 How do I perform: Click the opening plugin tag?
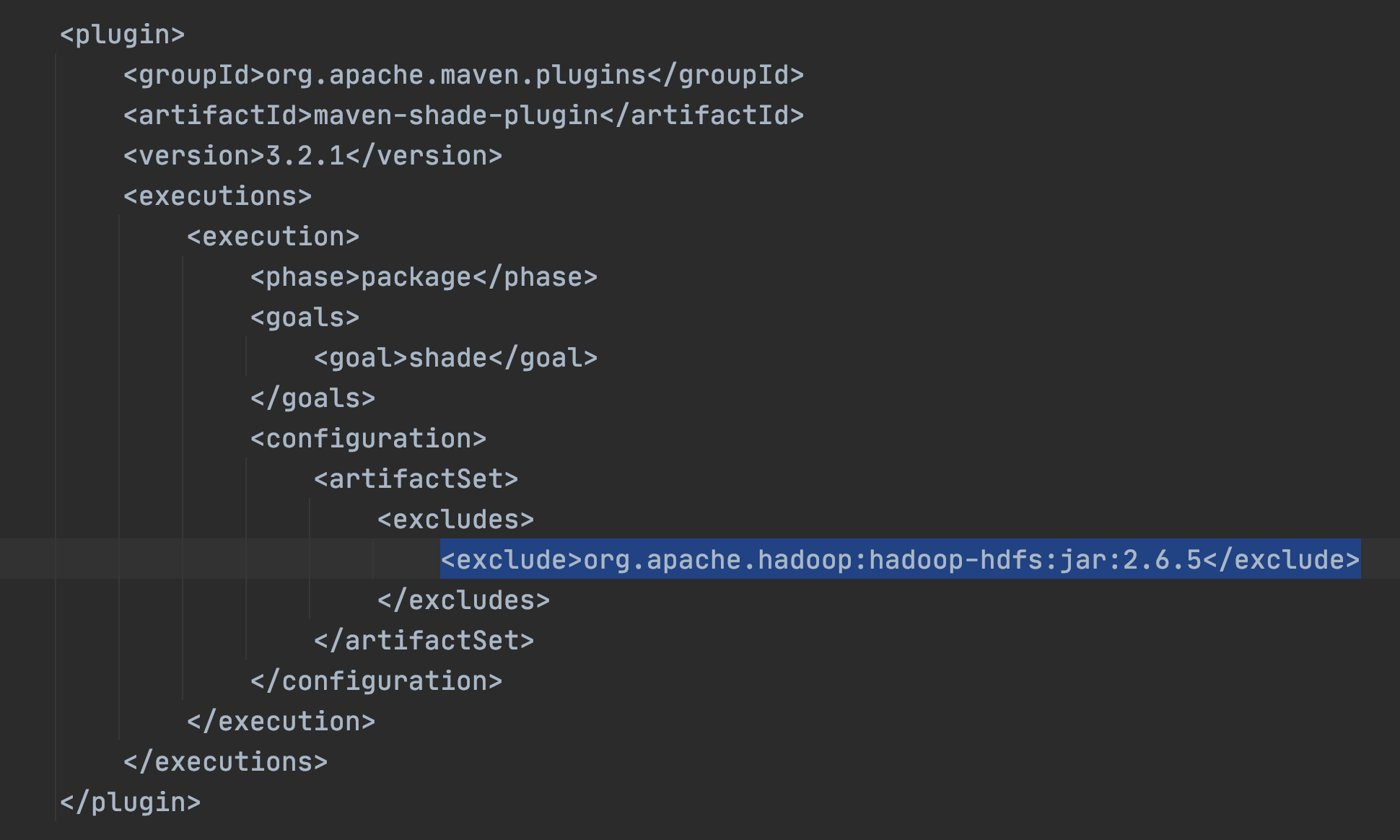click(x=122, y=35)
